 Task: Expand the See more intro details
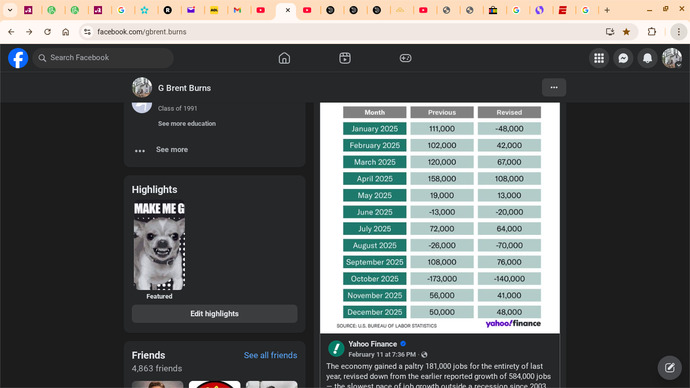coord(172,150)
